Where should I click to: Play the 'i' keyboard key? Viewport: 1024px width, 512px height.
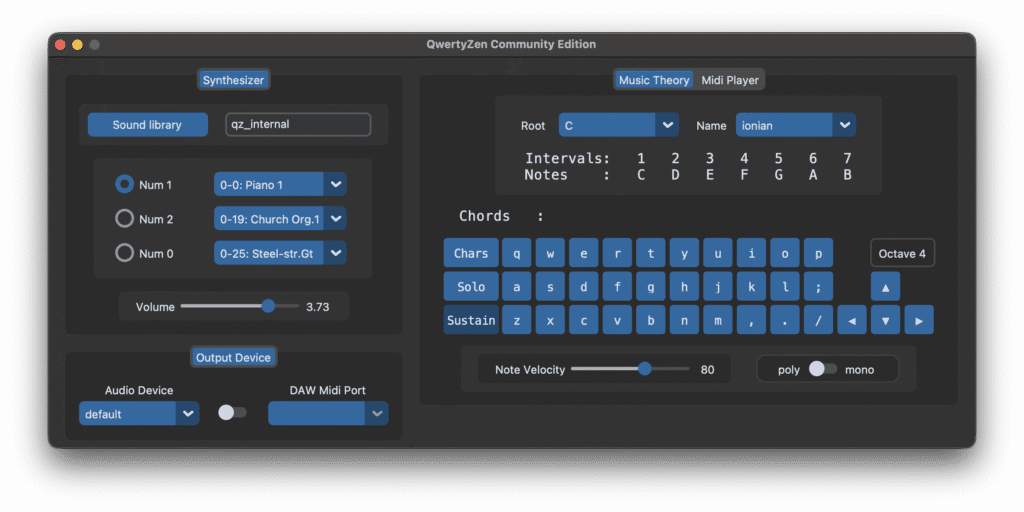tap(752, 253)
